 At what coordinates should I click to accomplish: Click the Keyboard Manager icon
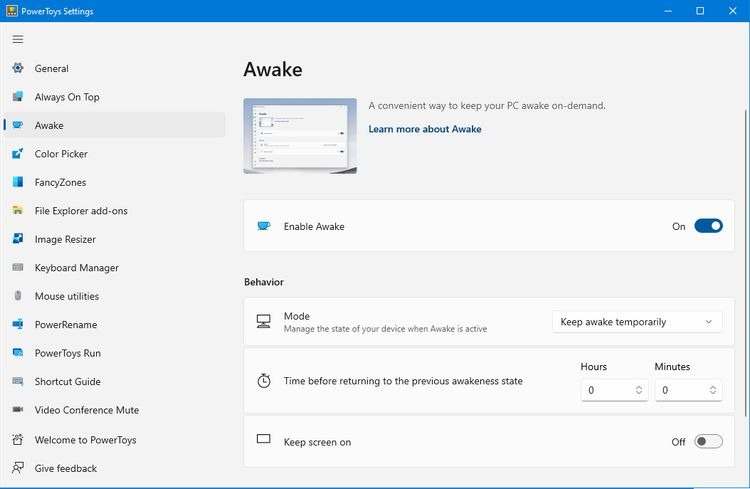coord(18,267)
